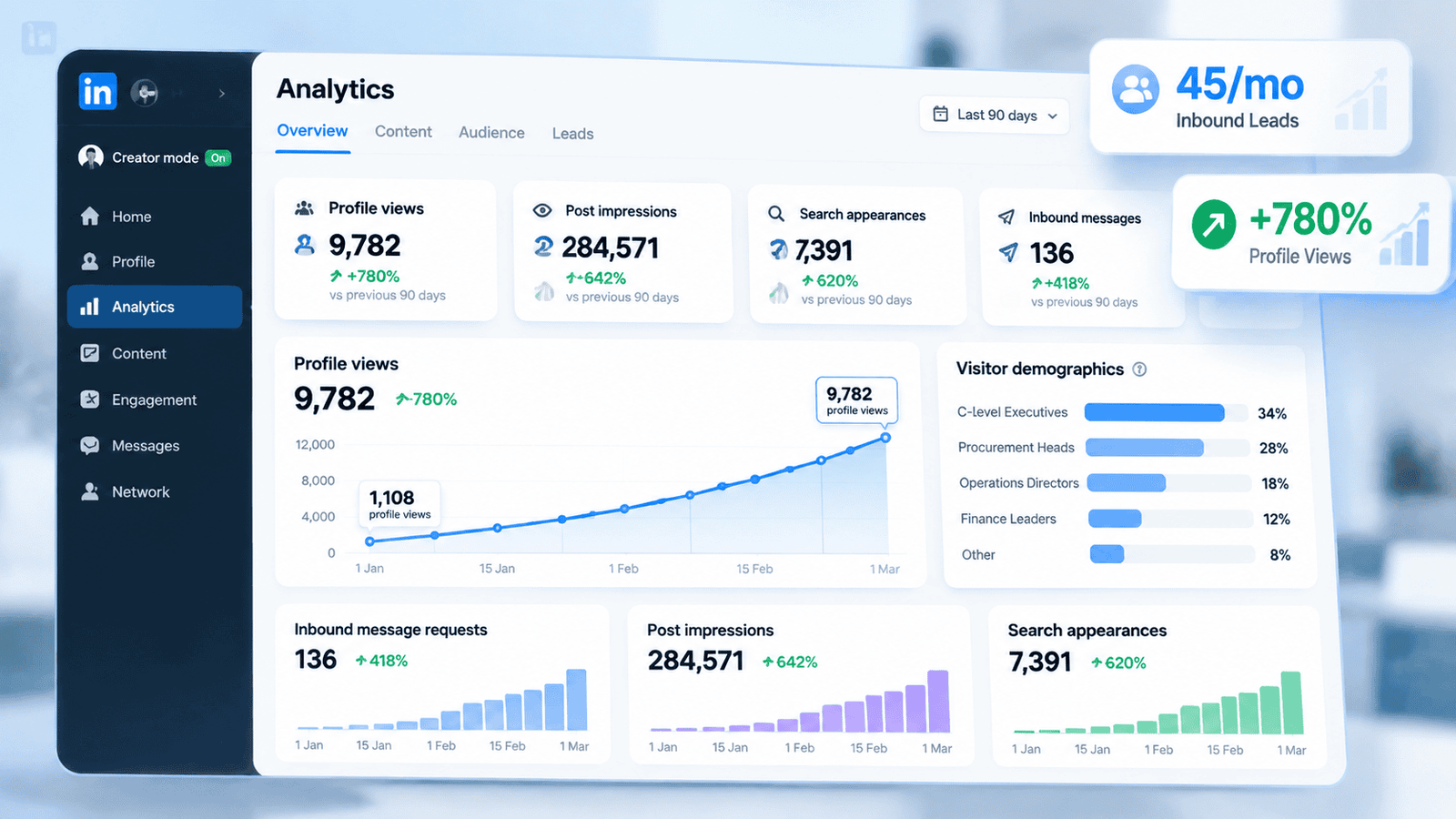Click the 7,391 value in top card
1456x819 pixels.
pyautogui.click(x=824, y=250)
